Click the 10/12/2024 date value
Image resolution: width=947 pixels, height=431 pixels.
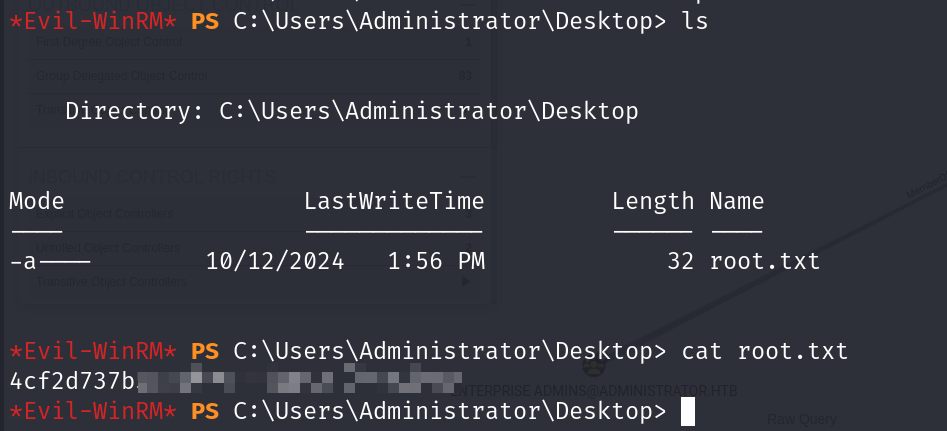(x=275, y=261)
